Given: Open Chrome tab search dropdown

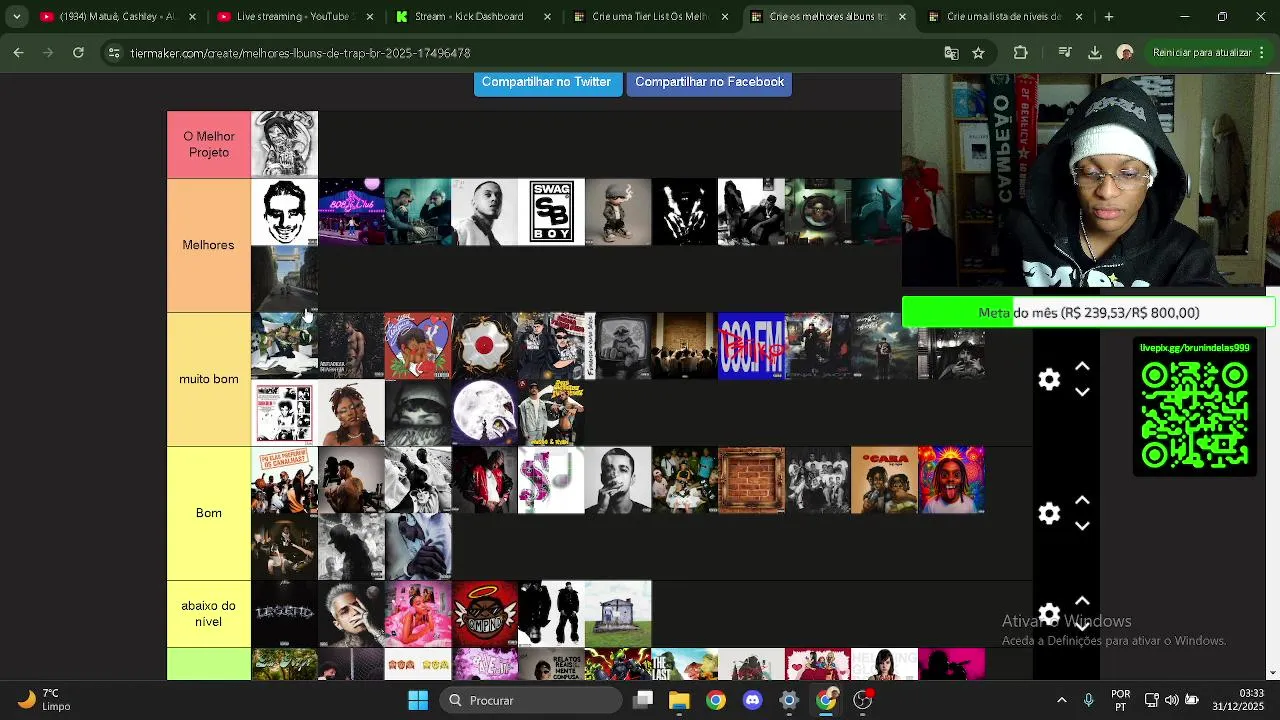Looking at the screenshot, I should coord(16,17).
